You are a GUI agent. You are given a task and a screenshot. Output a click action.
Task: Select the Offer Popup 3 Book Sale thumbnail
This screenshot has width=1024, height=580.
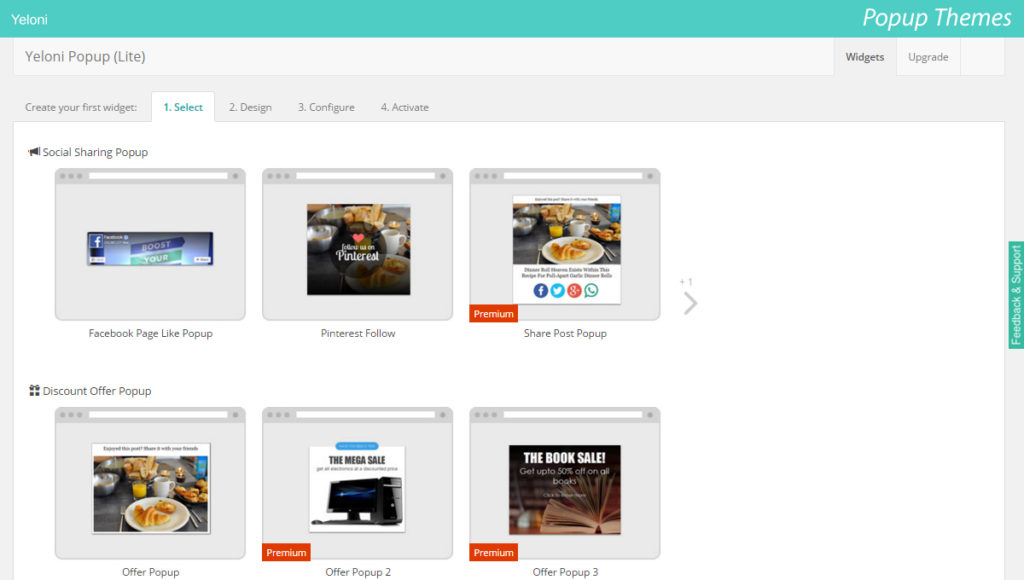[x=565, y=488]
